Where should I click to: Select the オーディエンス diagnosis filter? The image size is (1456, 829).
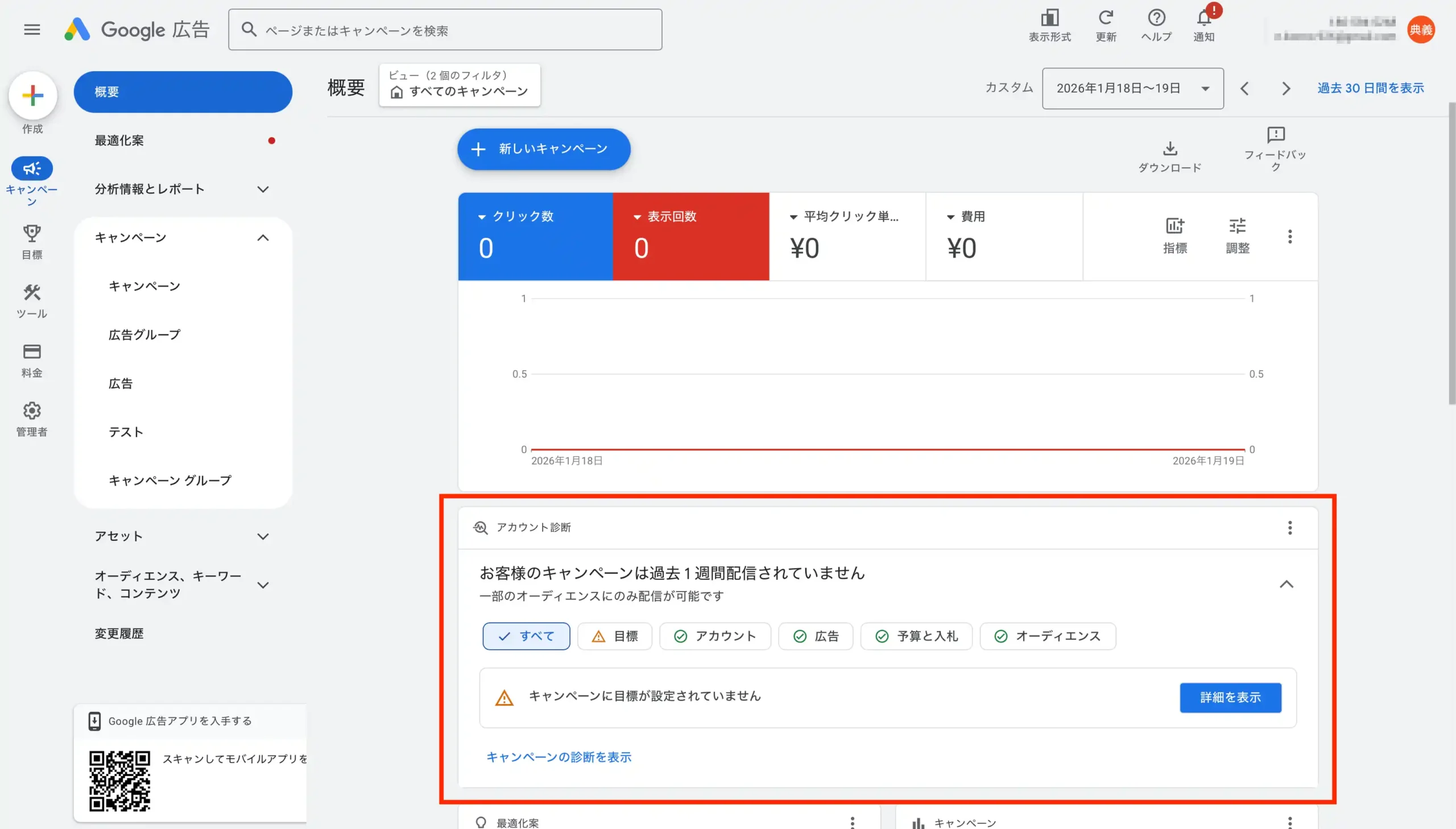1048,636
